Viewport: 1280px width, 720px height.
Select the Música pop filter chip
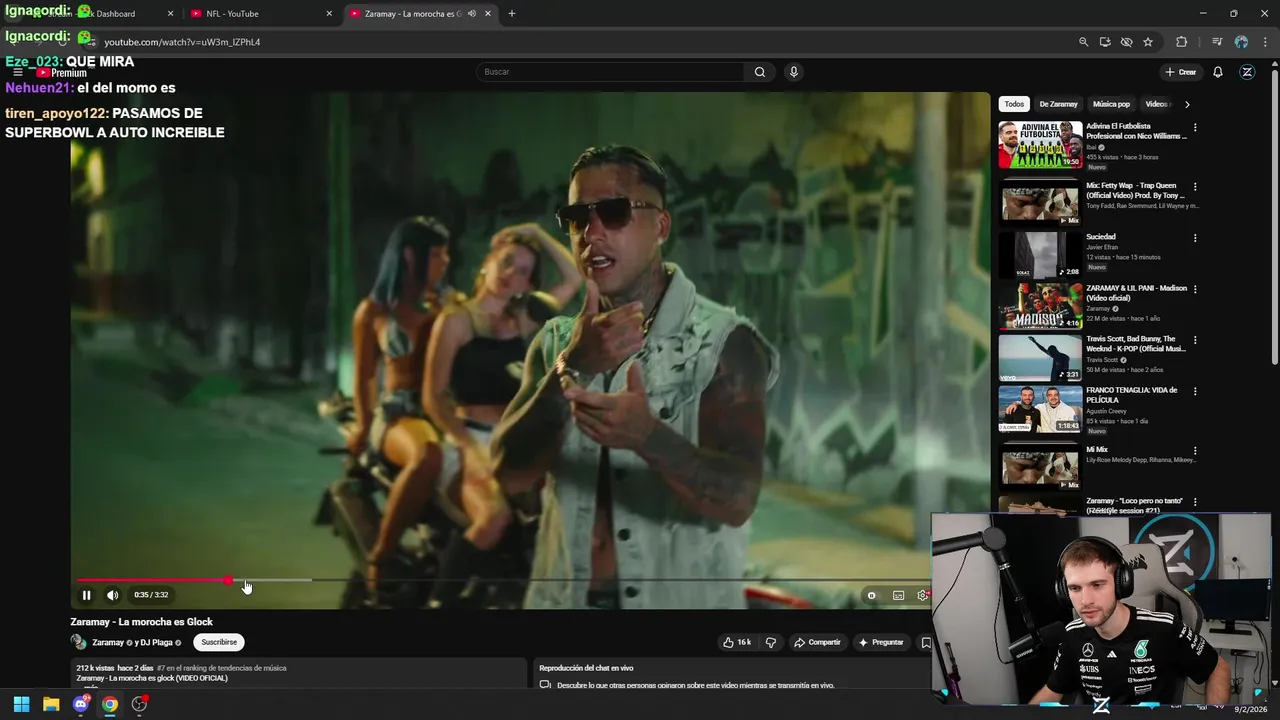pyautogui.click(x=1111, y=104)
